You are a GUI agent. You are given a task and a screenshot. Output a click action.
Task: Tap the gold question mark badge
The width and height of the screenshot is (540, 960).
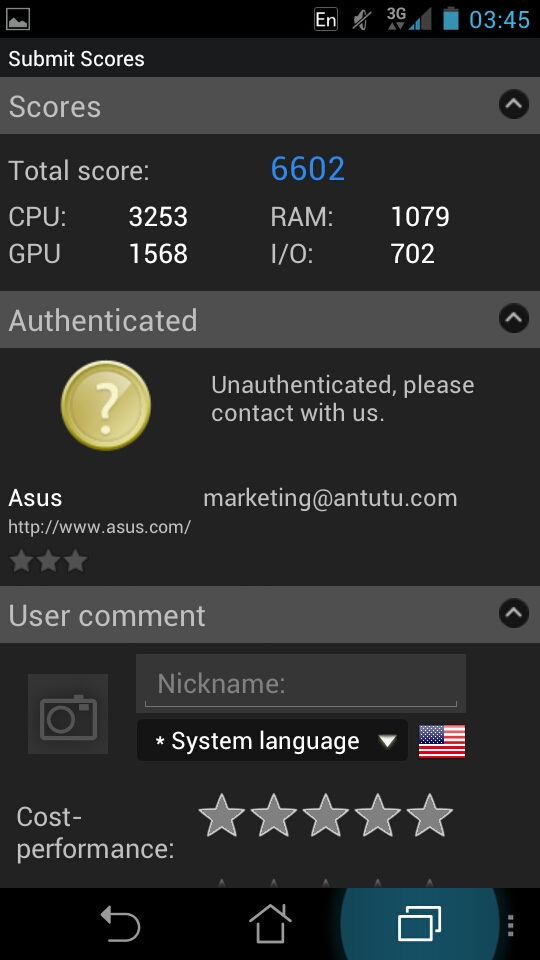[x=106, y=405]
